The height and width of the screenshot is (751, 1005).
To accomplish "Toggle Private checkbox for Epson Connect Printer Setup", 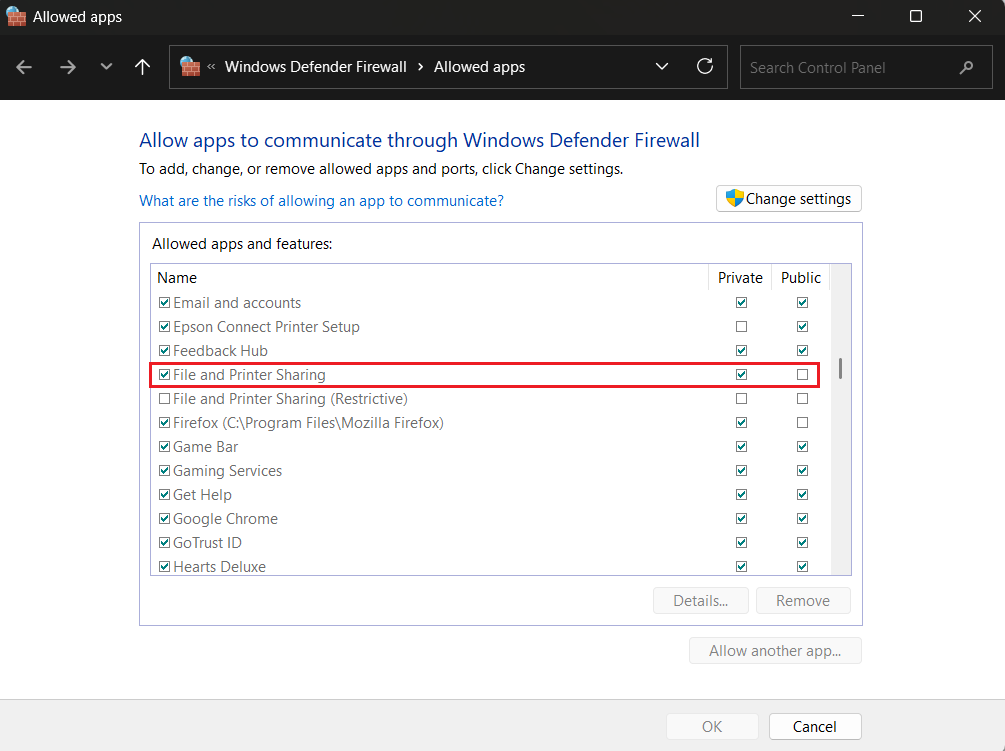I will click(741, 327).
